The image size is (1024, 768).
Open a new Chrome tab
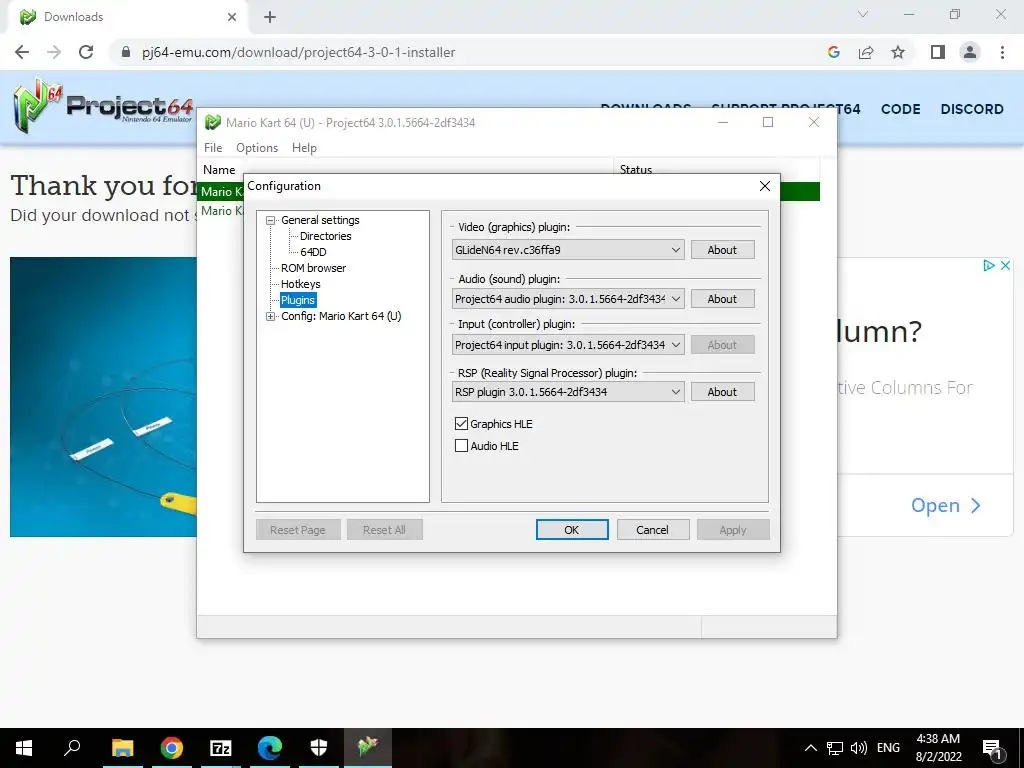tap(270, 17)
